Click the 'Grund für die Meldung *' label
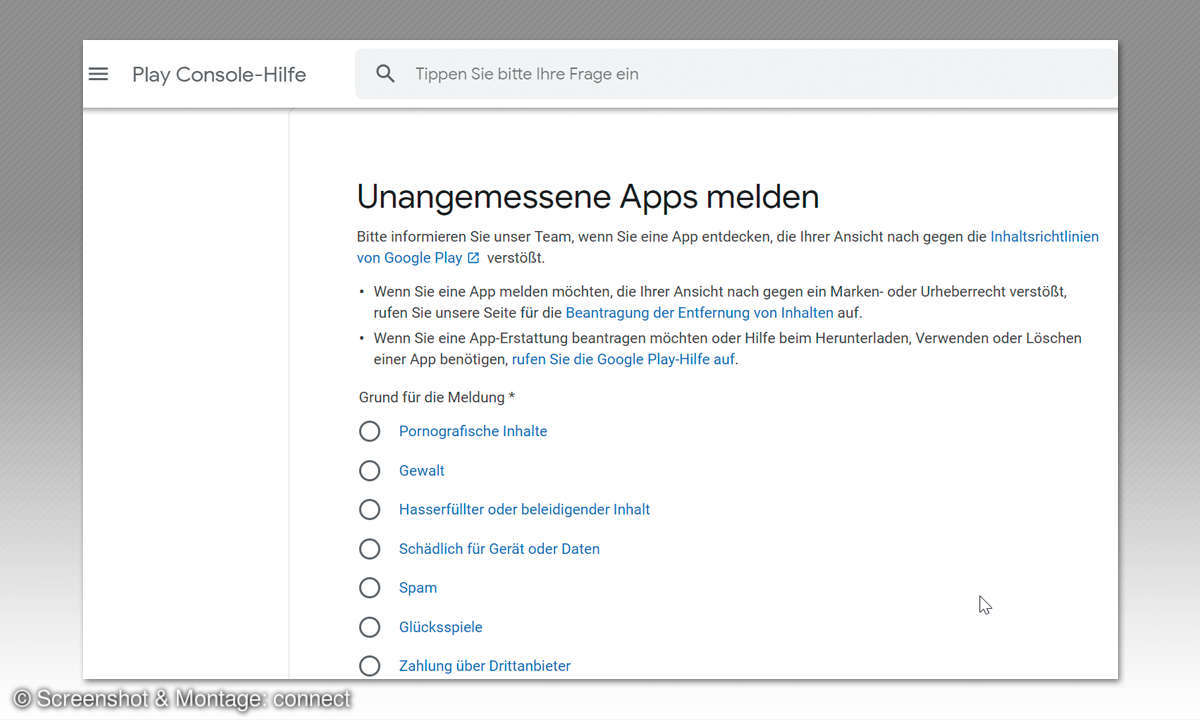1200x720 pixels. point(437,397)
